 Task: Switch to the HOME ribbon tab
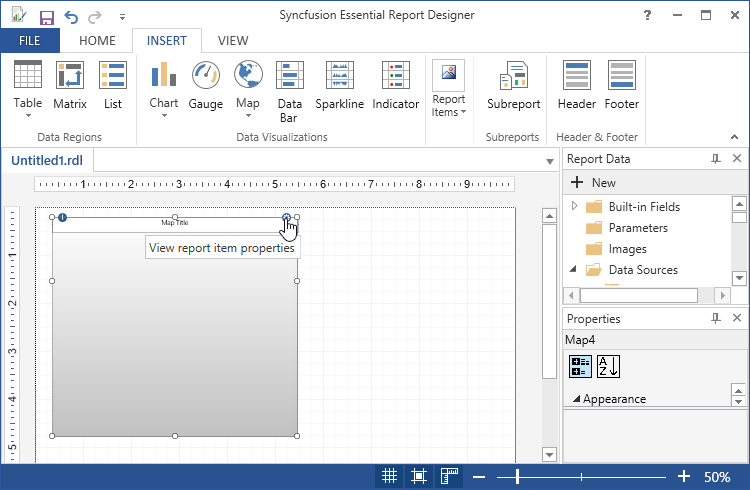click(x=97, y=41)
